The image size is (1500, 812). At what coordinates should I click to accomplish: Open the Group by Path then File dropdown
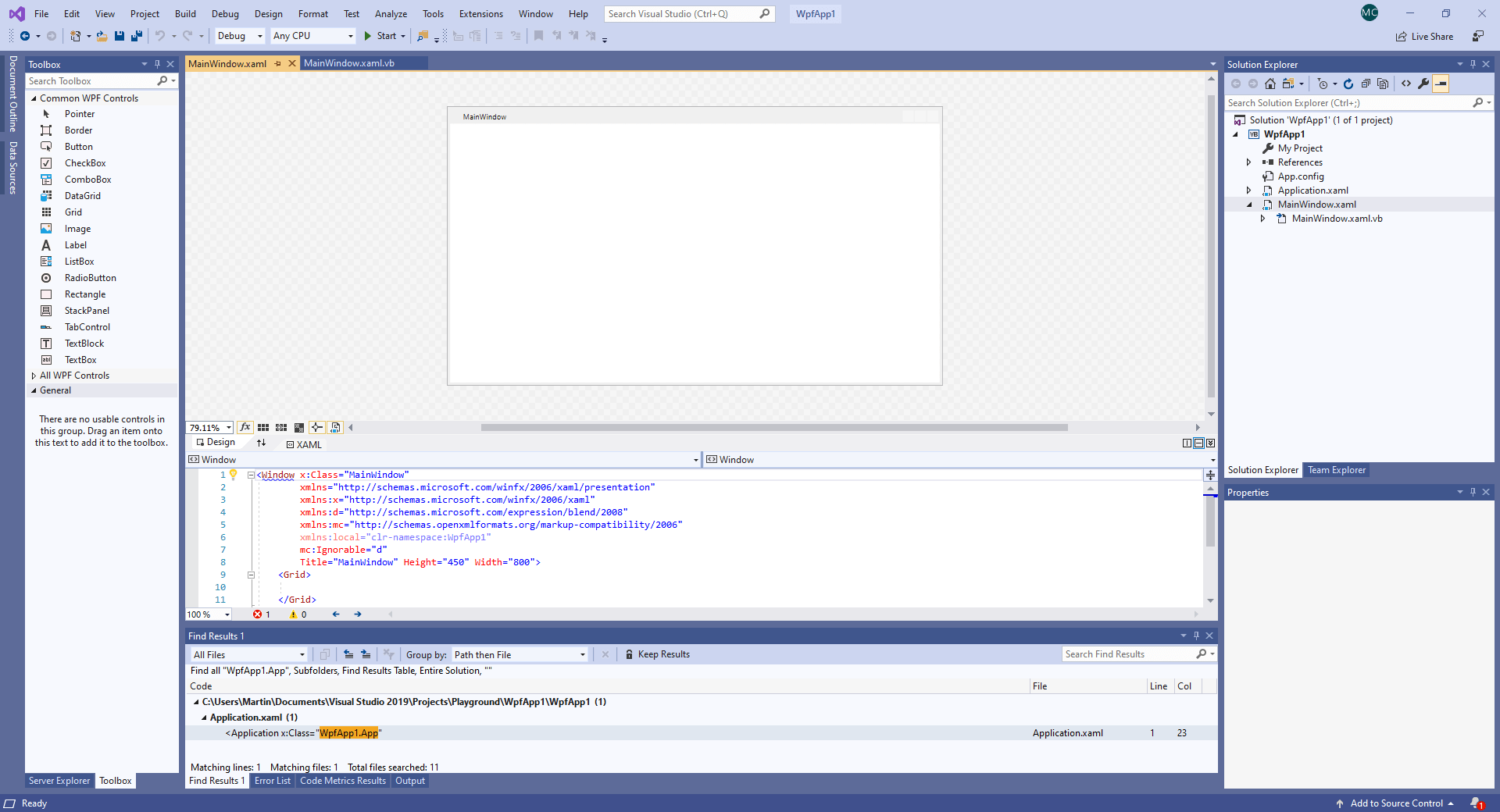tap(518, 654)
